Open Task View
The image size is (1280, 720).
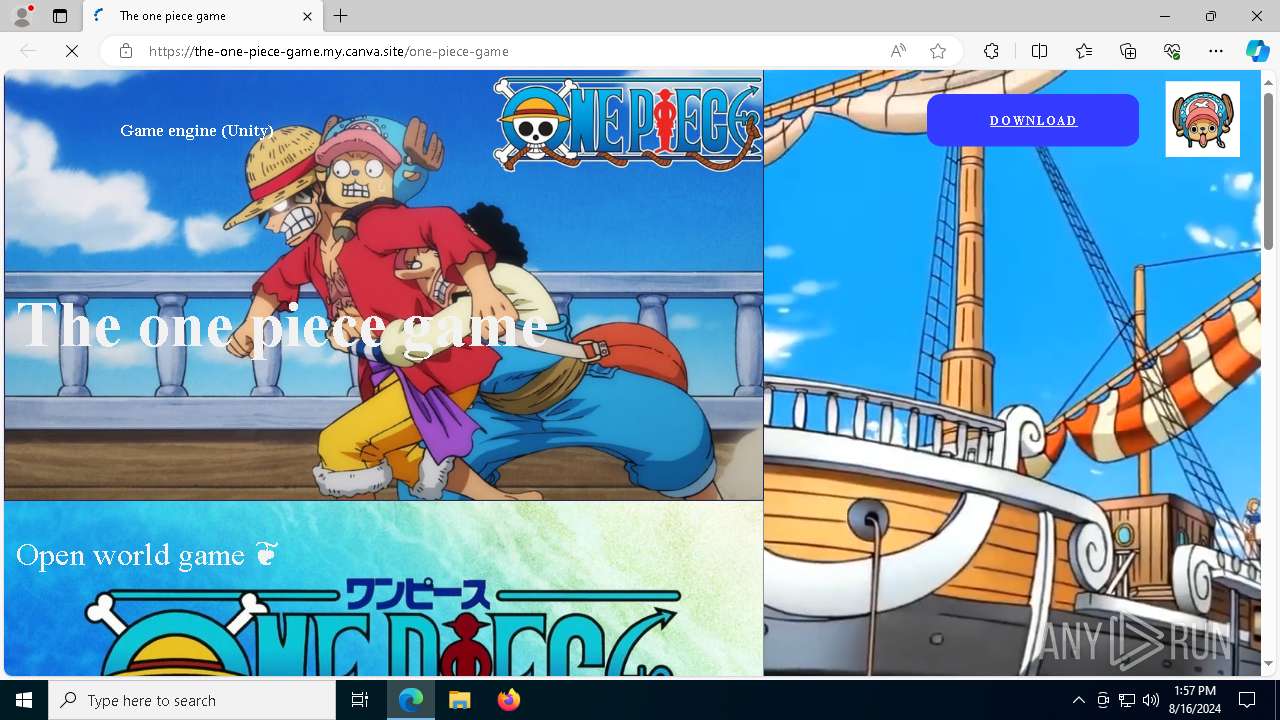(x=360, y=700)
